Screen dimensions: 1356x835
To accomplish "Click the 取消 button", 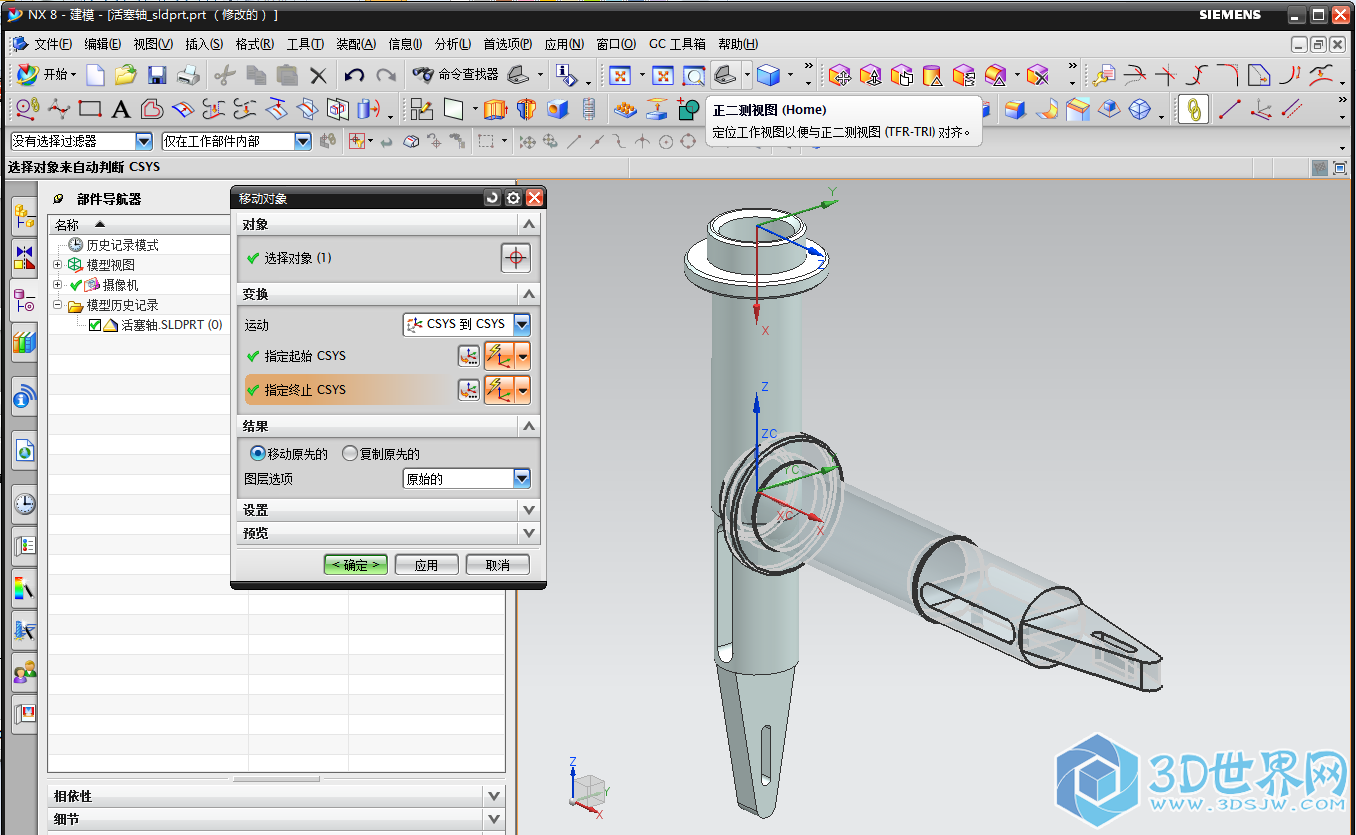I will point(498,565).
